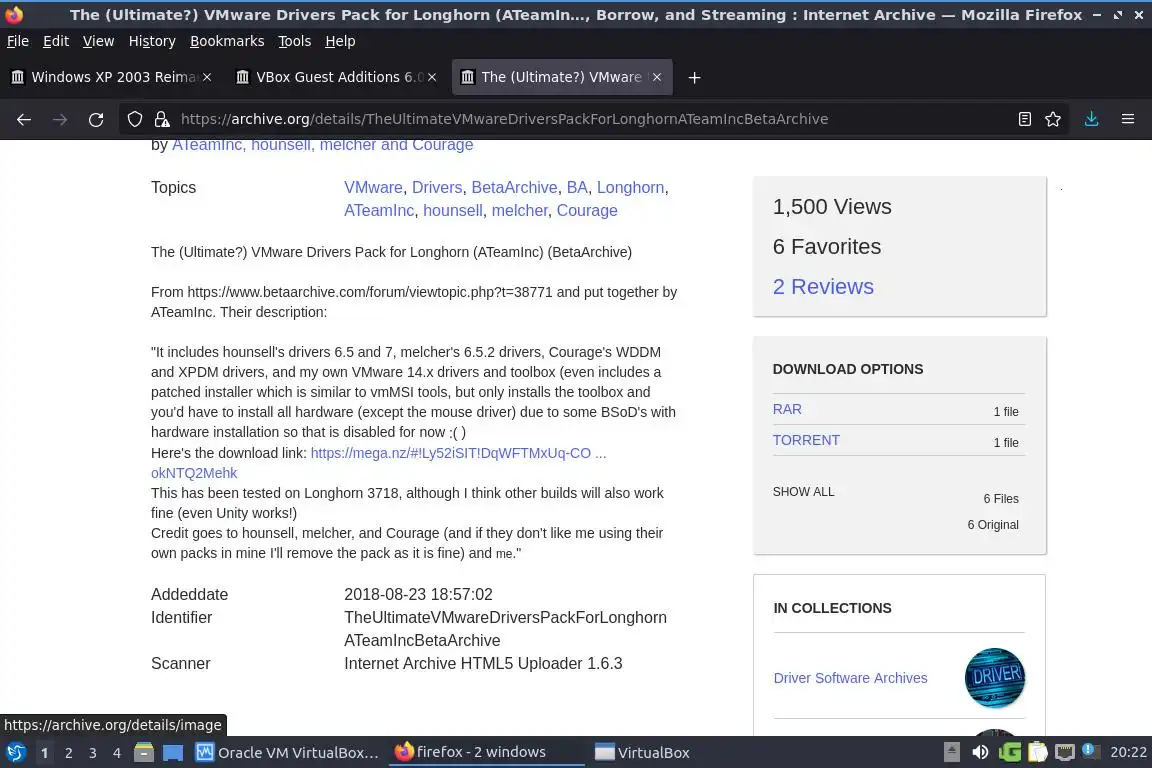Open the VMware topic link

pyautogui.click(x=373, y=187)
